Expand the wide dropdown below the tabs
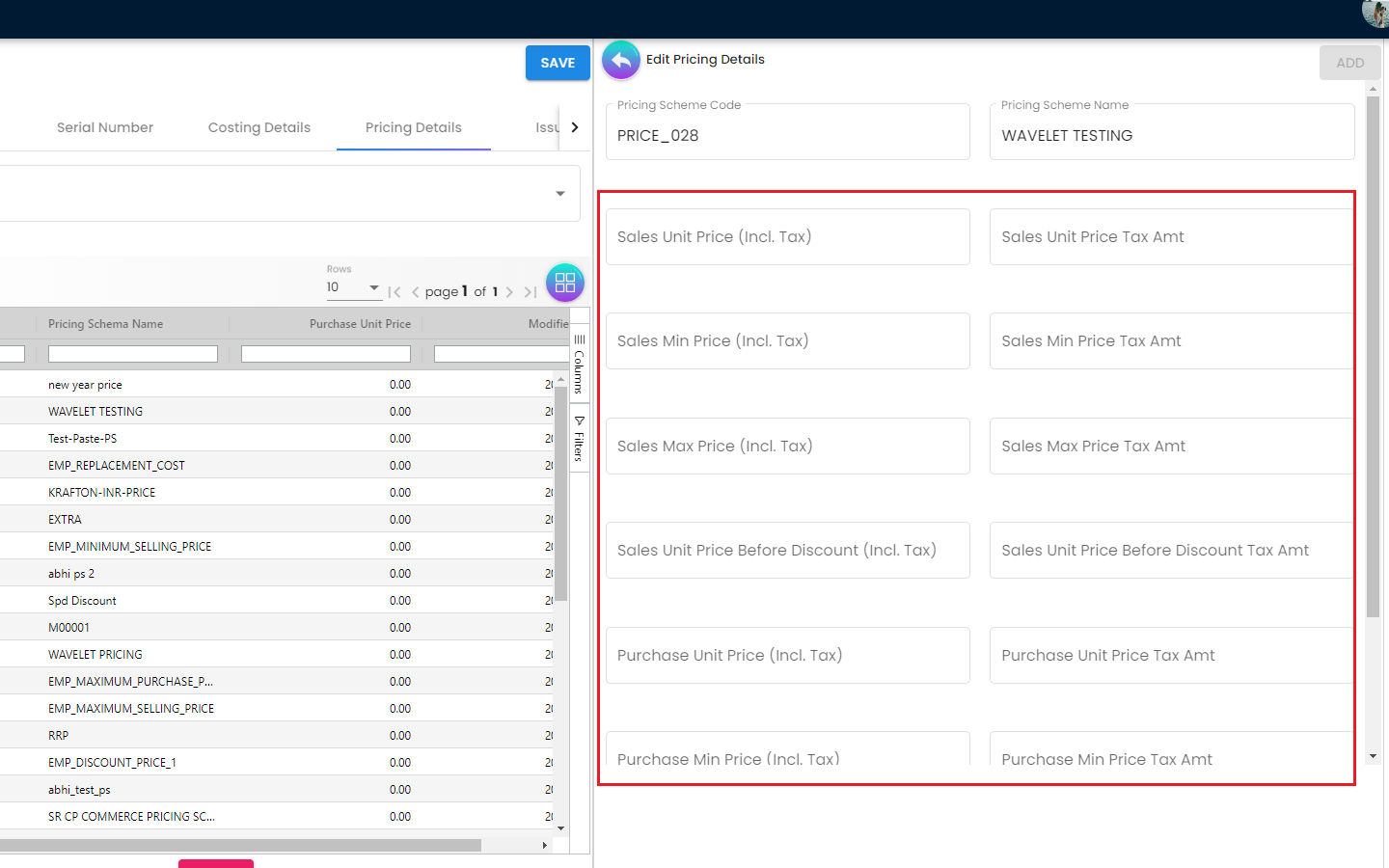Screen dimensions: 1389x868 (559, 194)
